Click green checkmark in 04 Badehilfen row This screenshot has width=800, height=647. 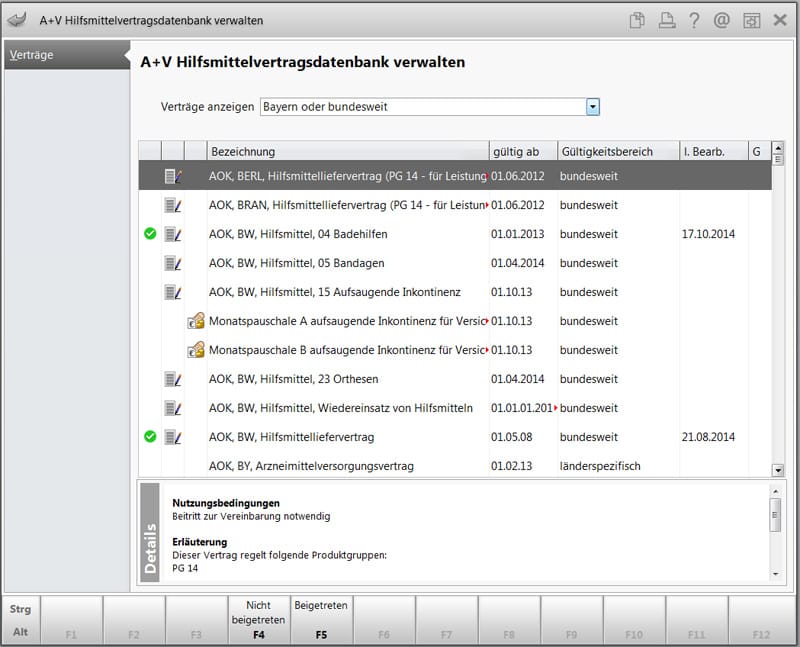[x=150, y=234]
